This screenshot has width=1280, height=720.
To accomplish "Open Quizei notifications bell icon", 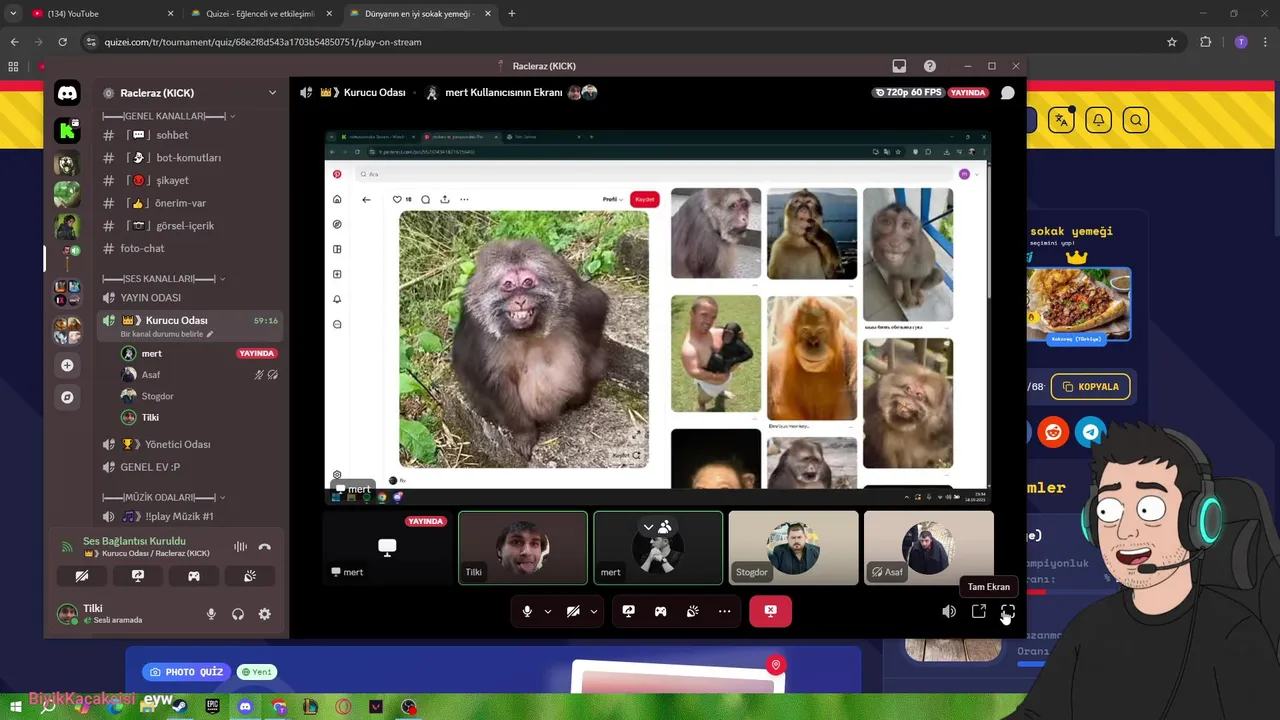I will point(1098,120).
